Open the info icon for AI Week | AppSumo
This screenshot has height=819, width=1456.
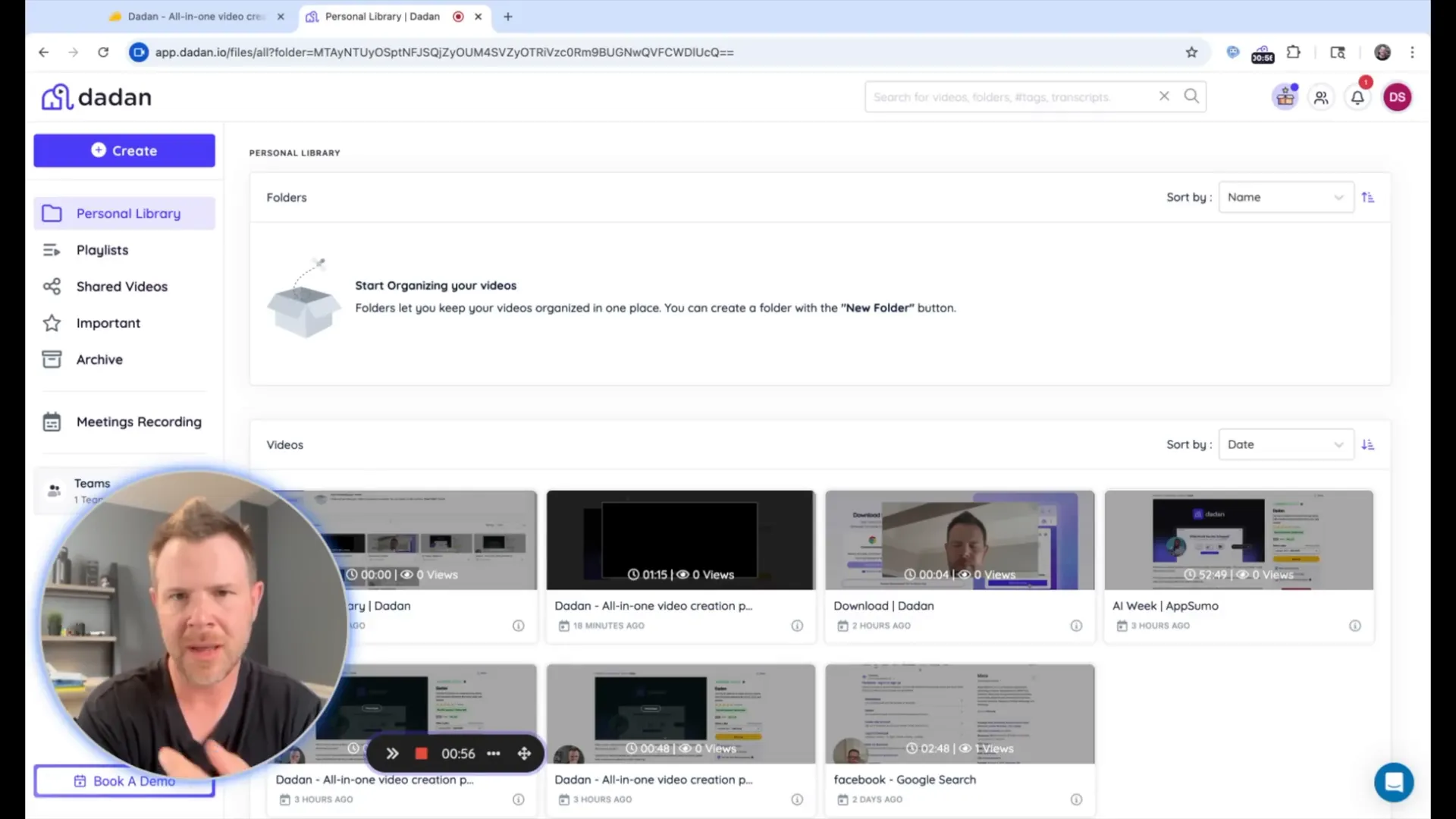pos(1355,626)
